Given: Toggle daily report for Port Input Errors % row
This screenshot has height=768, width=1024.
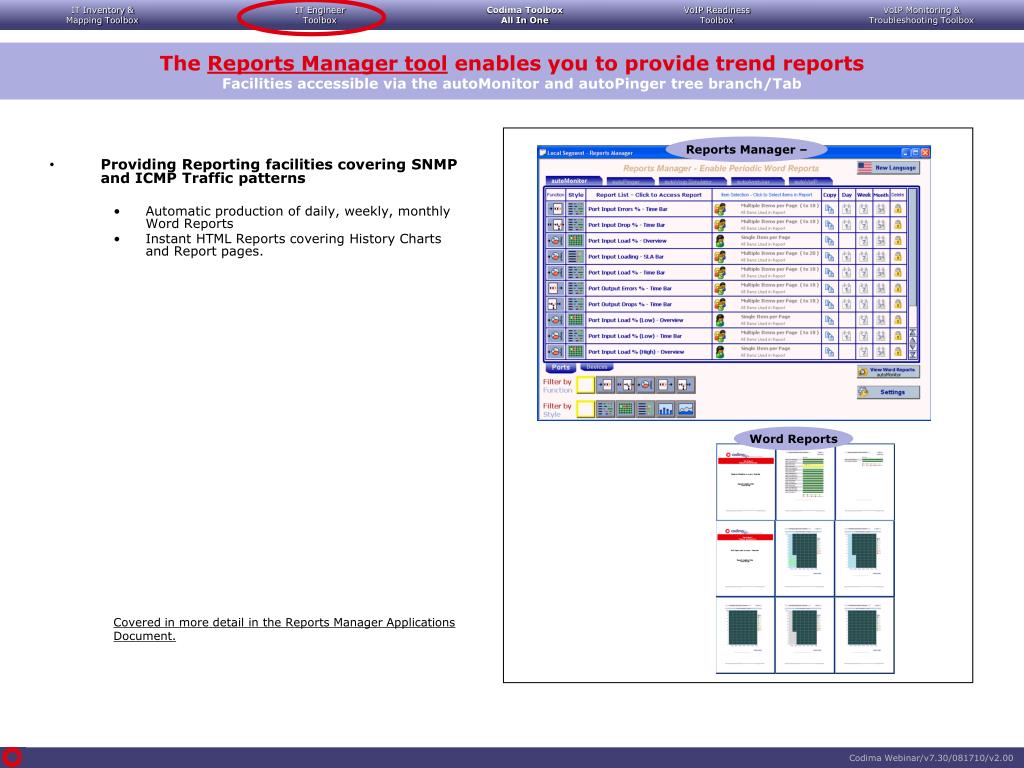Looking at the screenshot, I should point(846,209).
